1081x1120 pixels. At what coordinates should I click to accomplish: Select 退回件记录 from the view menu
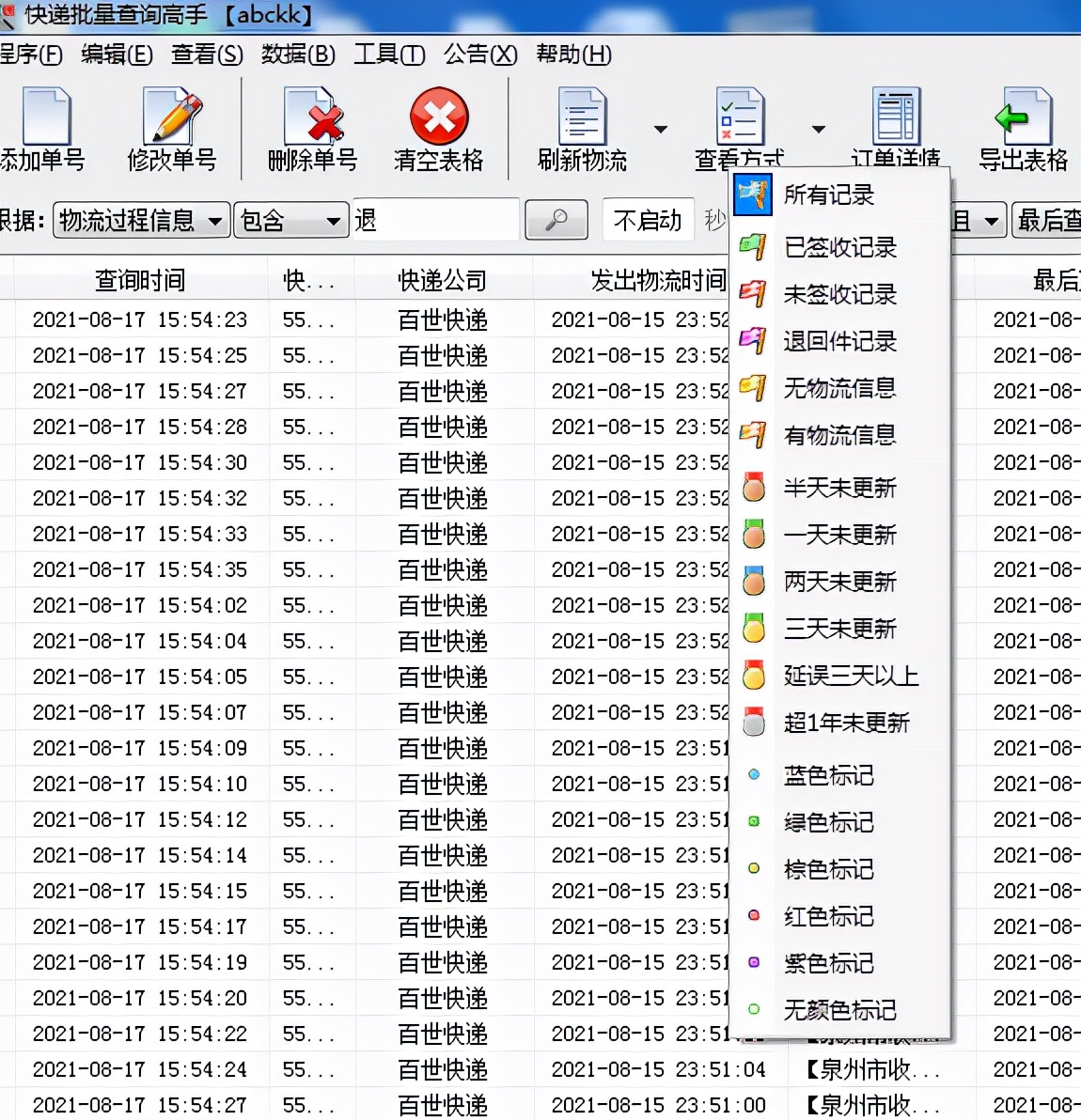(x=839, y=341)
